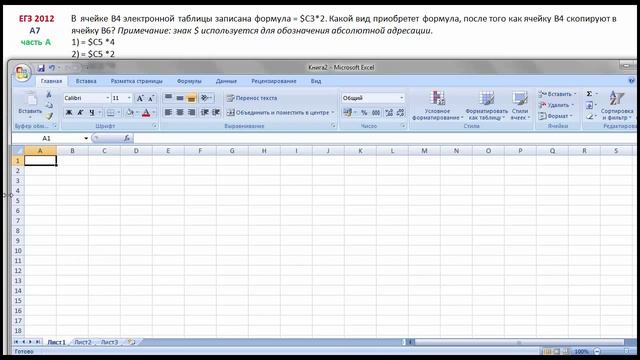Click the formula bar input field
This screenshot has width=640, height=360.
(x=384, y=138)
